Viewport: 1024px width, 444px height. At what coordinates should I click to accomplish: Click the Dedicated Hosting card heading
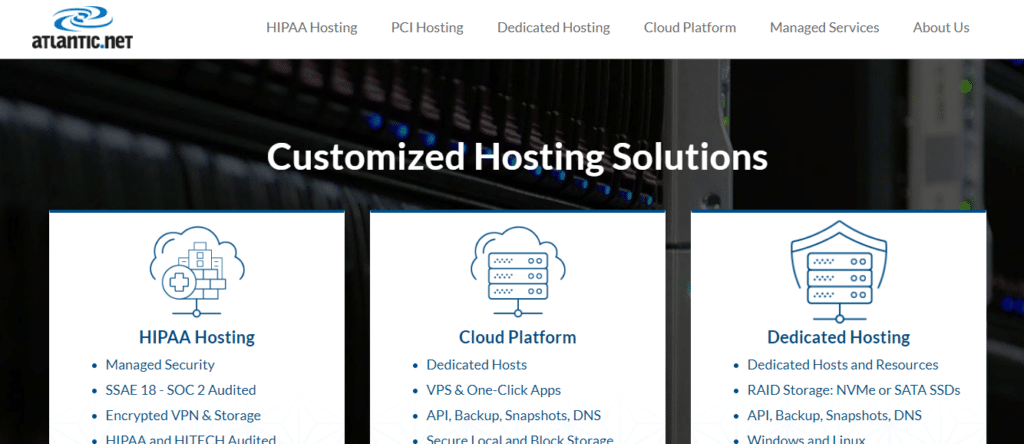point(838,337)
